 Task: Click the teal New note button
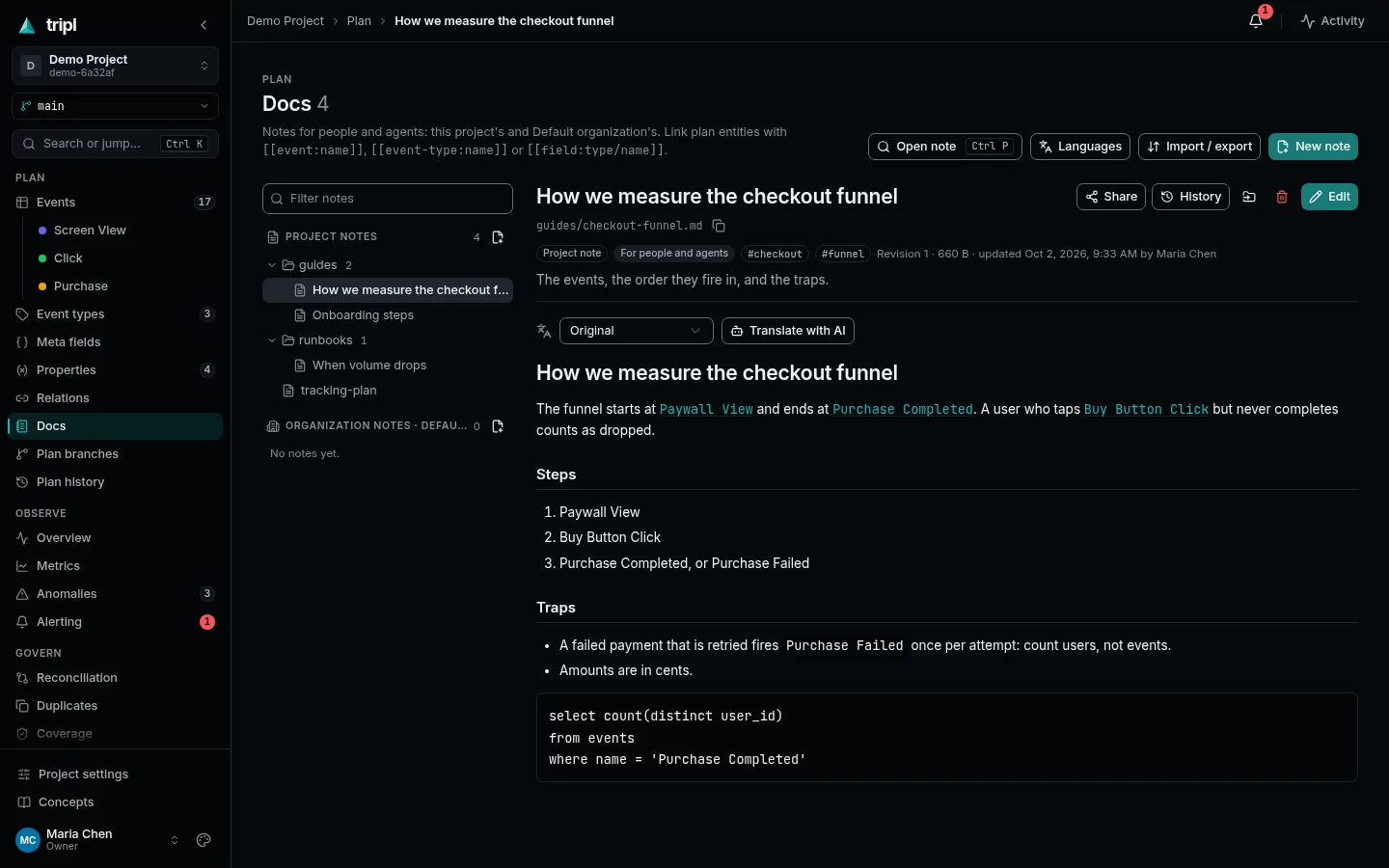click(1313, 147)
